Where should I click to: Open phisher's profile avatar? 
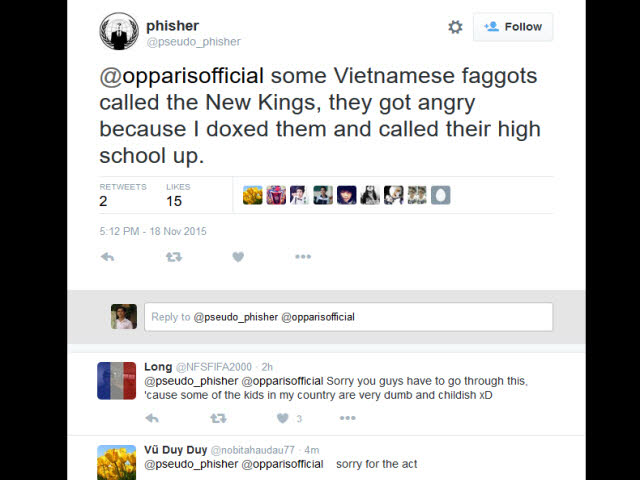tap(118, 31)
